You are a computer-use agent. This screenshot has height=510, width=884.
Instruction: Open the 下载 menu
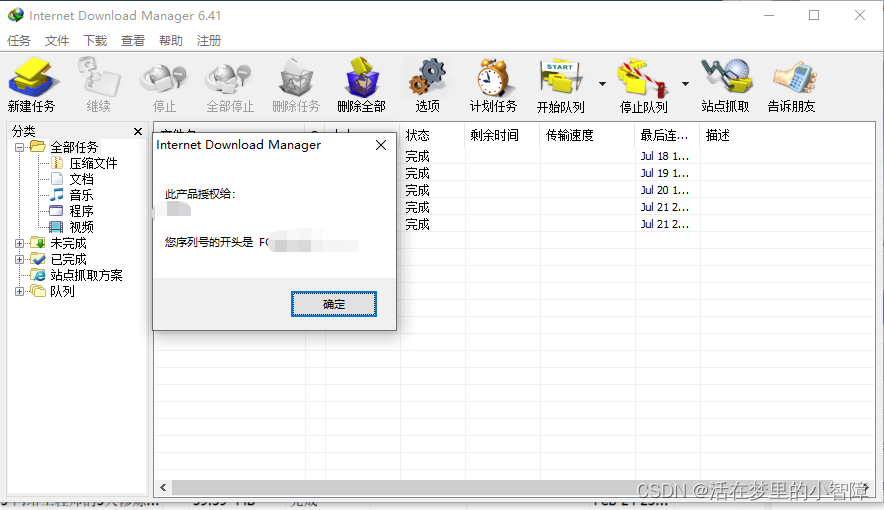95,41
